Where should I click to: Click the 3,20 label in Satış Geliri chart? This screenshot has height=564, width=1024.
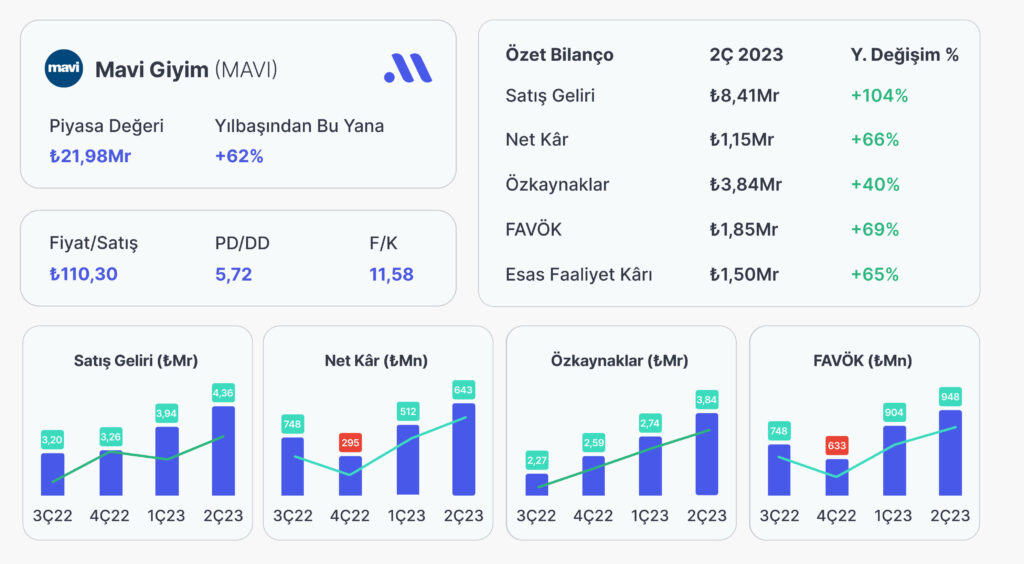click(x=52, y=440)
